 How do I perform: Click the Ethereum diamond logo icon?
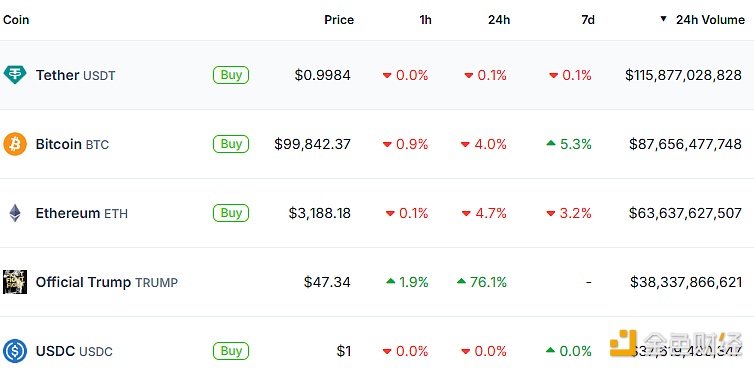[15, 213]
